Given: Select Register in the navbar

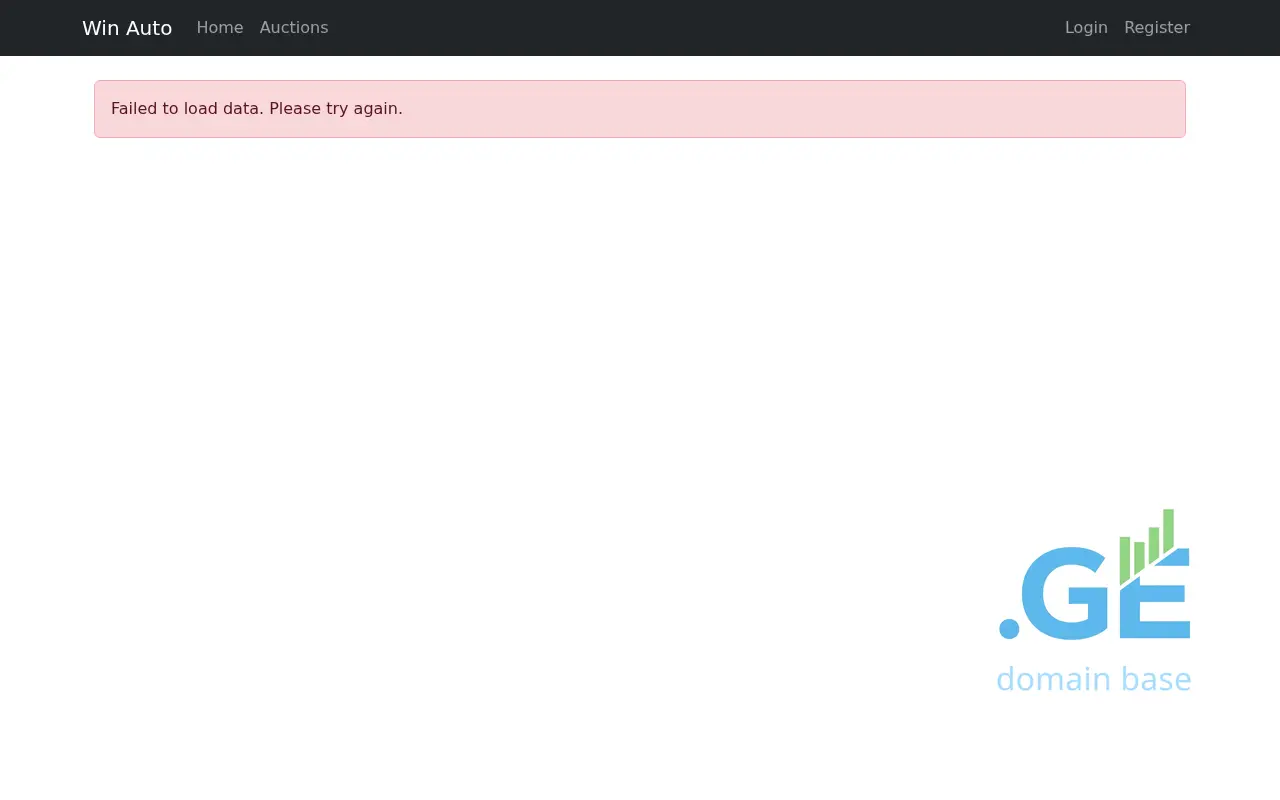Looking at the screenshot, I should coord(1157,28).
